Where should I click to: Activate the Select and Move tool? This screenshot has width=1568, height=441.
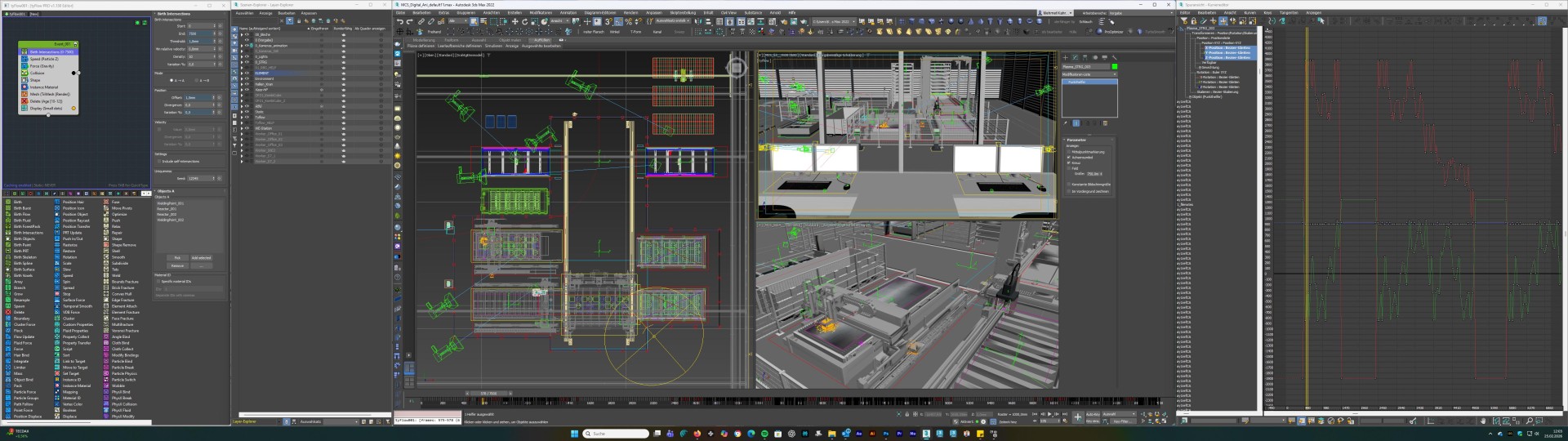point(514,22)
